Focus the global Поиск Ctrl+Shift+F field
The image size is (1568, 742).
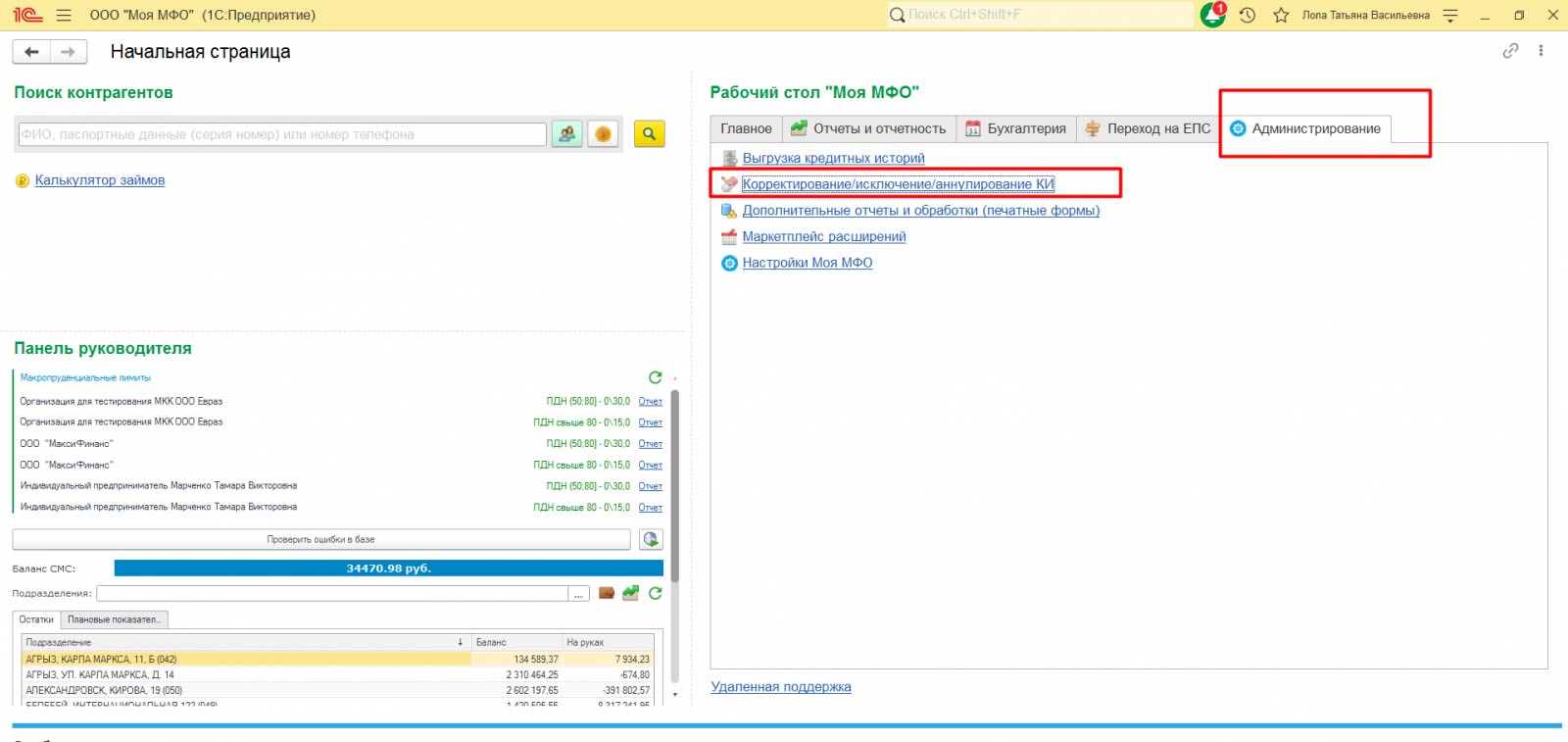coord(1040,15)
